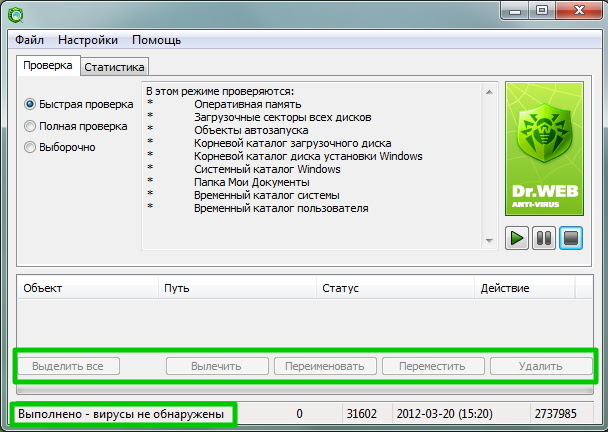Click the Удалить button
The height and width of the screenshot is (432, 608).
click(541, 366)
